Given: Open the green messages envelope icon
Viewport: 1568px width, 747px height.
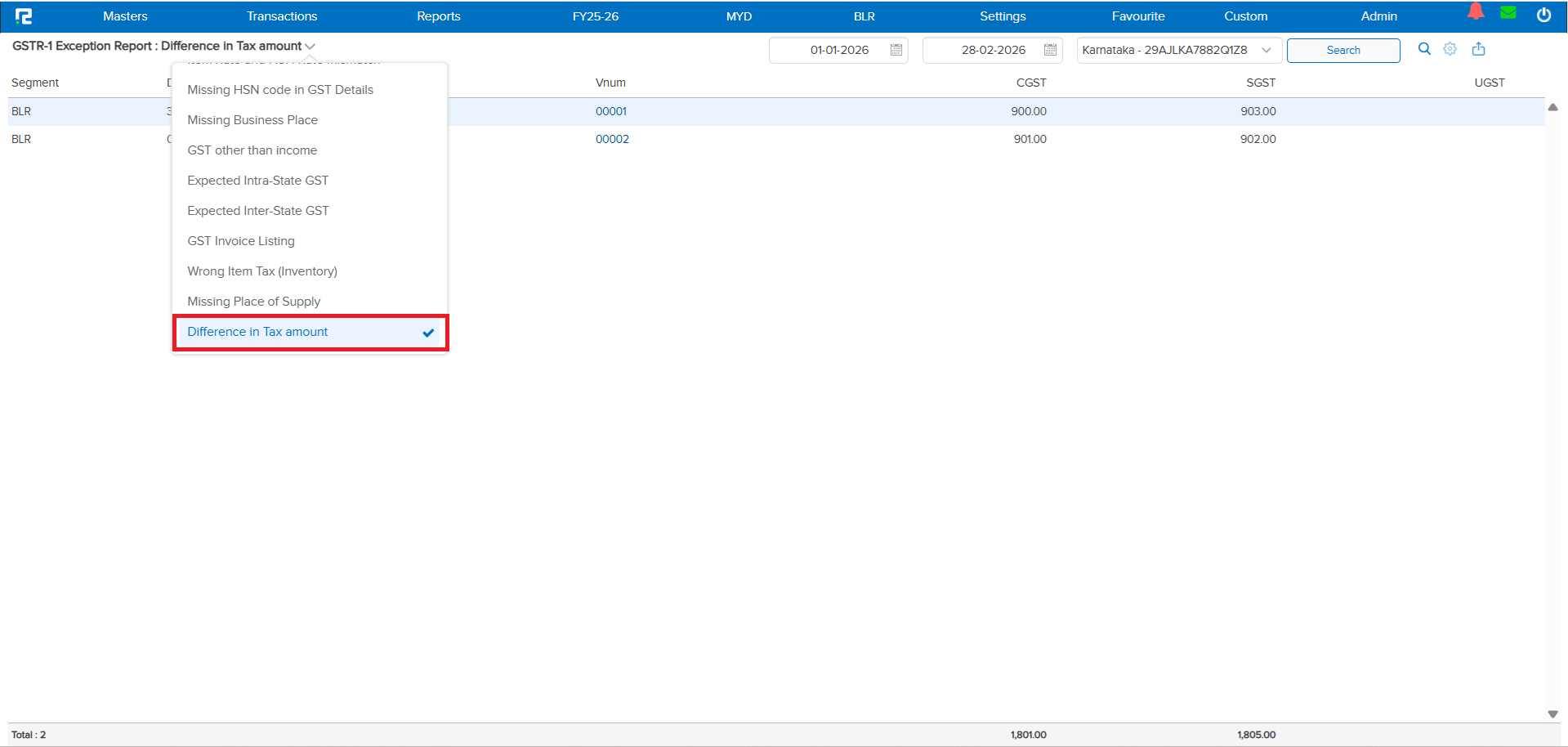Looking at the screenshot, I should click(1508, 12).
